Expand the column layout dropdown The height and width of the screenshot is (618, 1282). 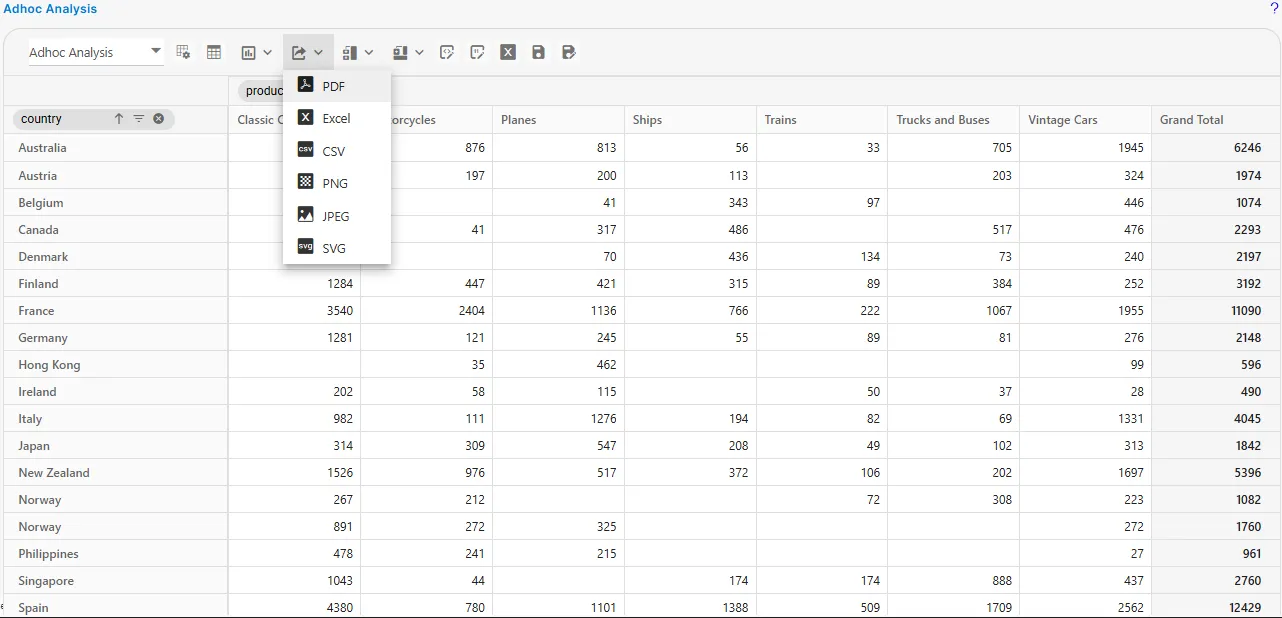[x=357, y=52]
